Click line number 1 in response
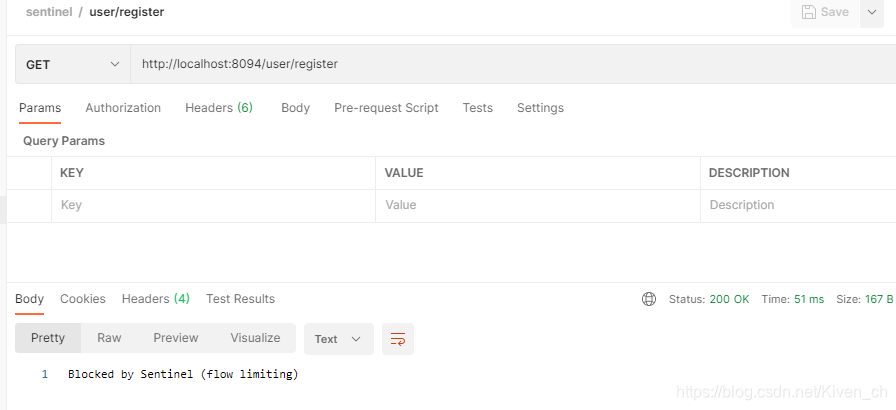 (45, 375)
